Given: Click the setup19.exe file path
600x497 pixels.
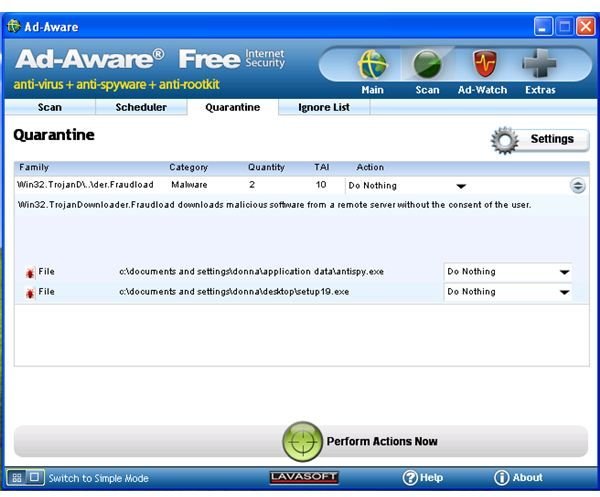Looking at the screenshot, I should pyautogui.click(x=234, y=292).
